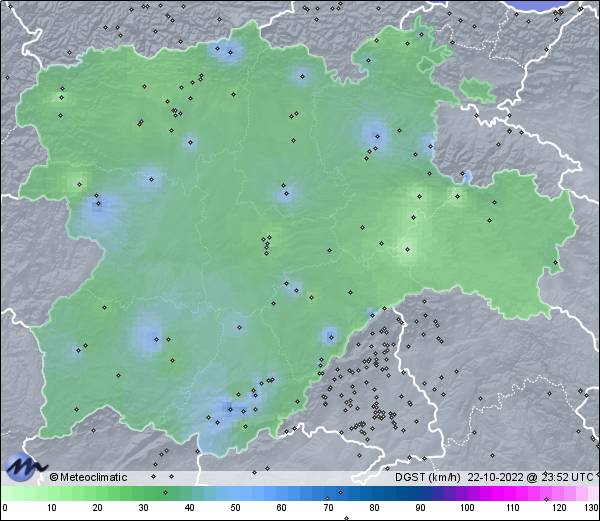The image size is (600, 521).
Task: Select the DGST (km/h) label
Action: point(428,477)
